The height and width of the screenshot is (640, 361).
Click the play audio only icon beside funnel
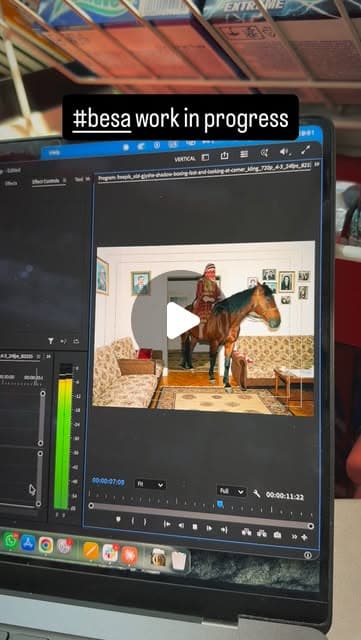[63, 341]
